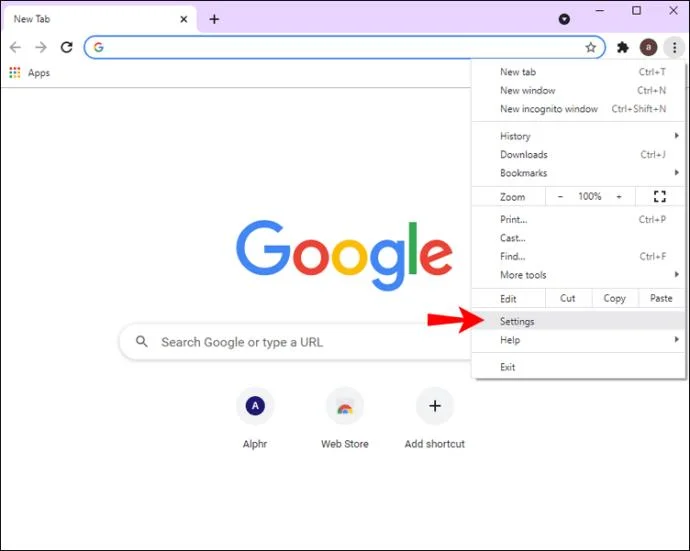The width and height of the screenshot is (690, 551).
Task: Close the New Tab tab
Action: coord(184,19)
